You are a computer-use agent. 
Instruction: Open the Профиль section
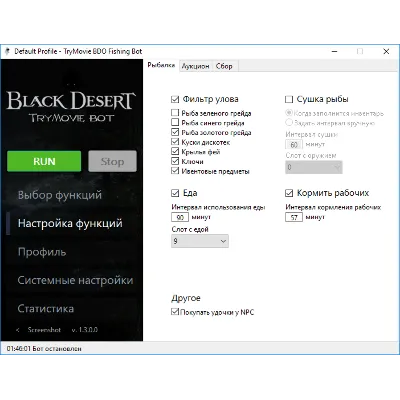click(42, 252)
